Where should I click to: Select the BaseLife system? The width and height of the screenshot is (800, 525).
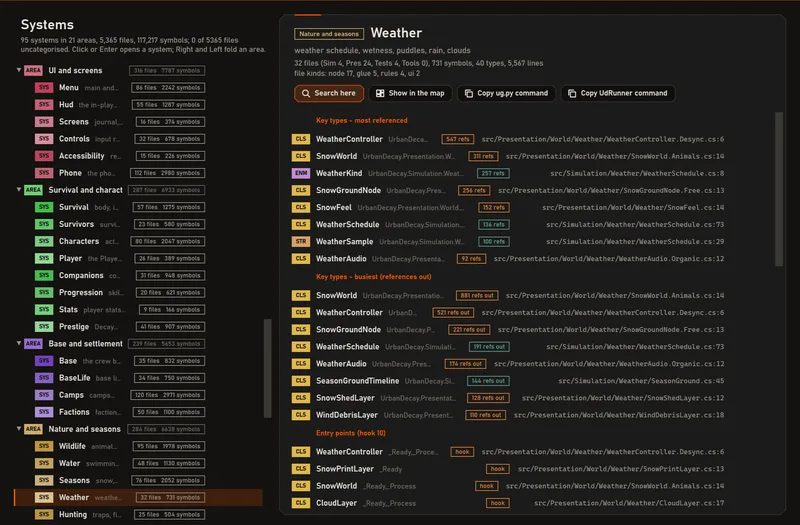tap(138, 378)
